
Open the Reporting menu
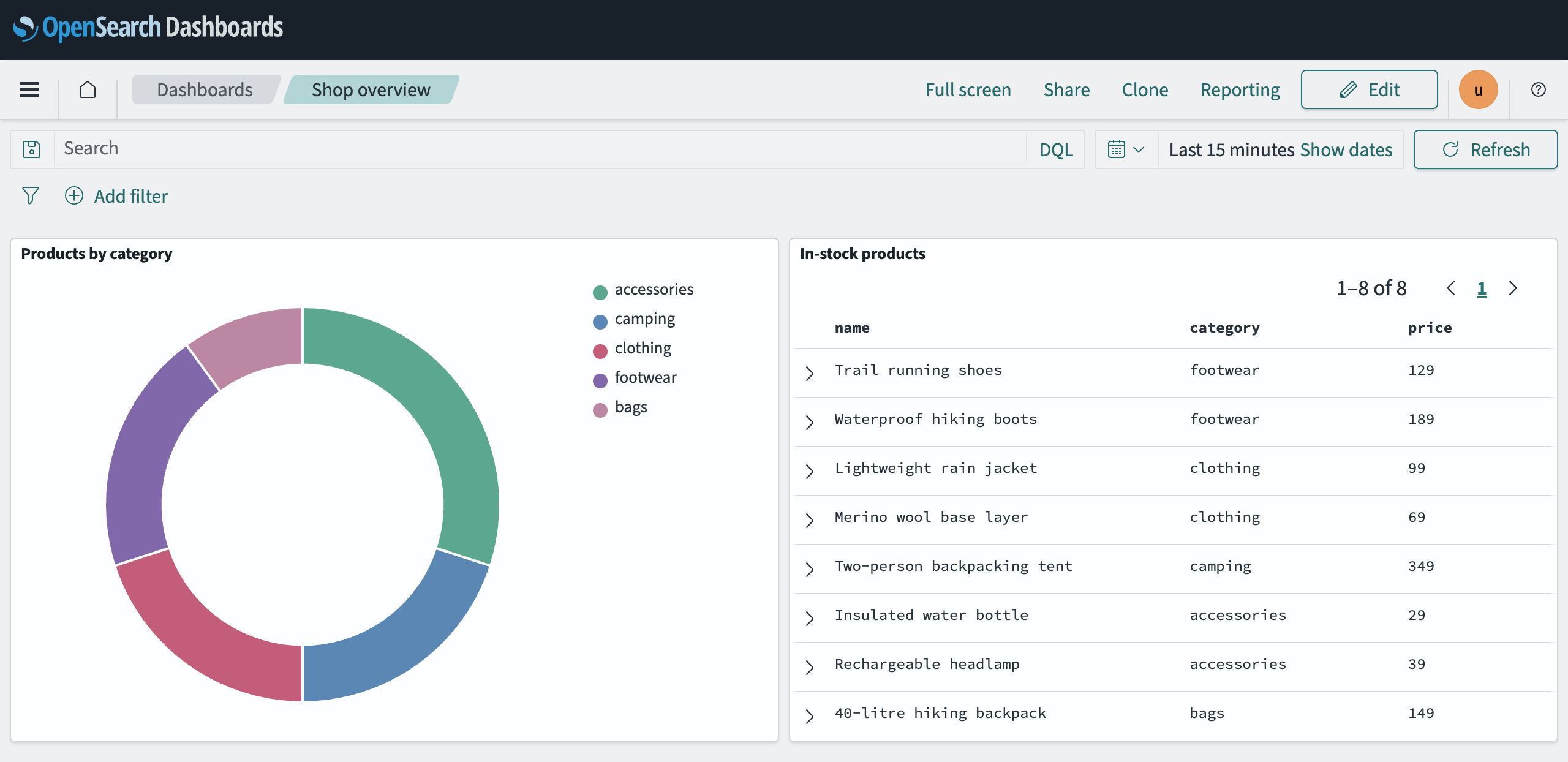click(x=1240, y=89)
